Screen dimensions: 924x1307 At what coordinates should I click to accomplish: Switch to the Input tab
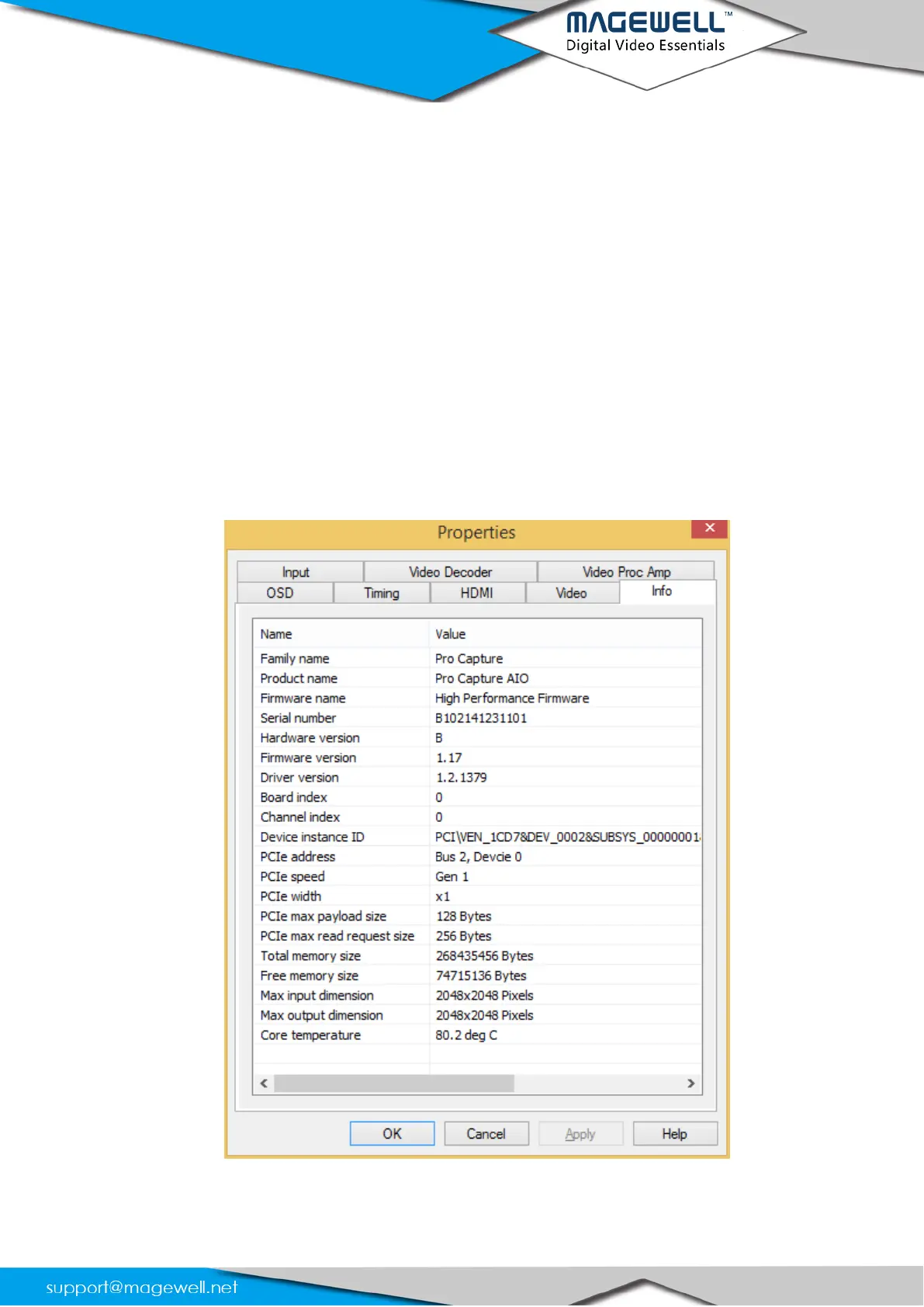[x=299, y=572]
